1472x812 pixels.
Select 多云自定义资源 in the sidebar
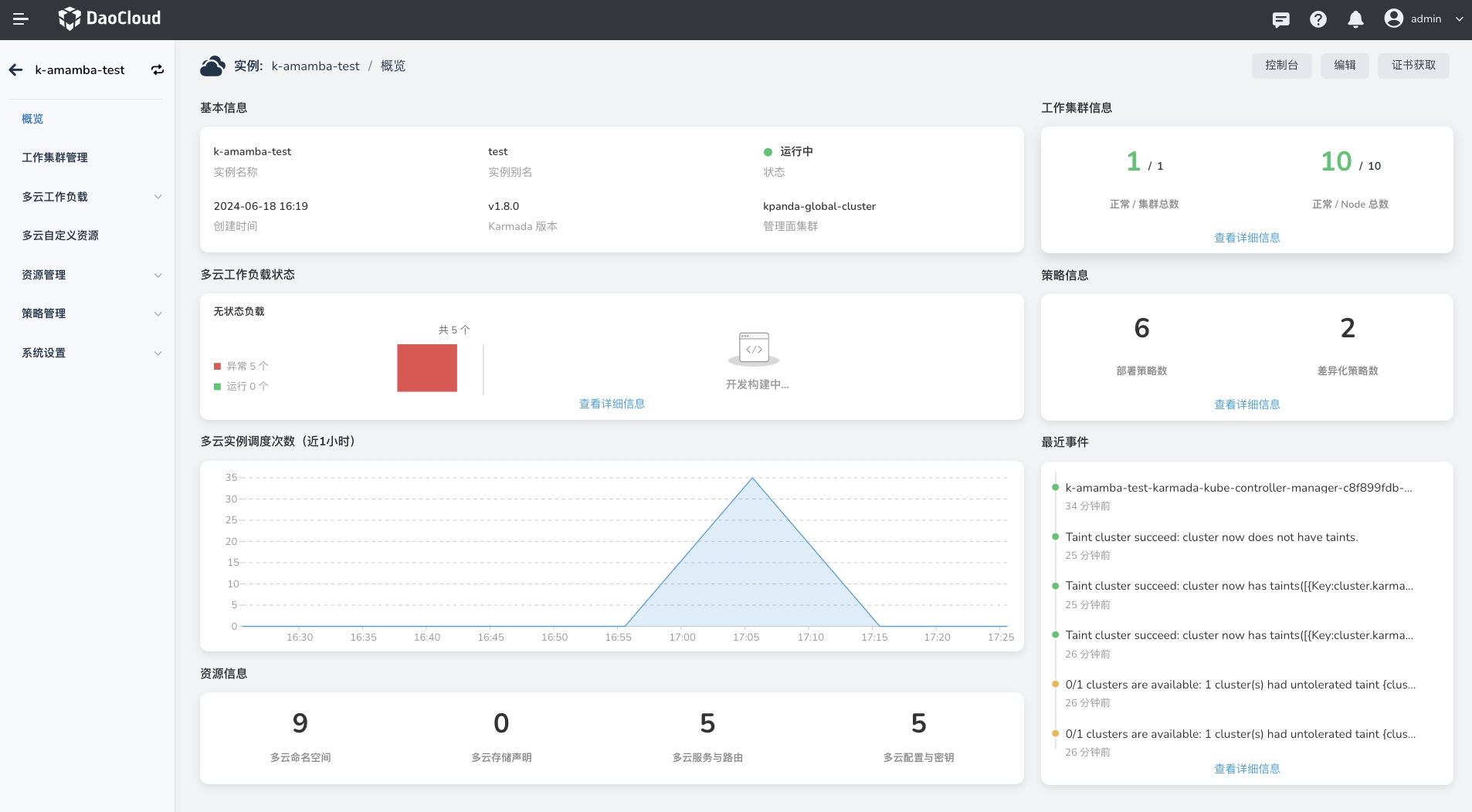tap(60, 235)
